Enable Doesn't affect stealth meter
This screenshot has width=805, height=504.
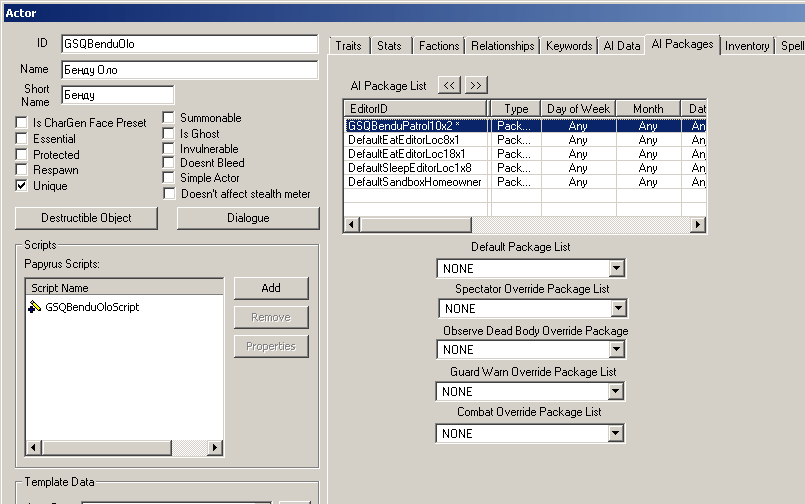click(x=169, y=193)
